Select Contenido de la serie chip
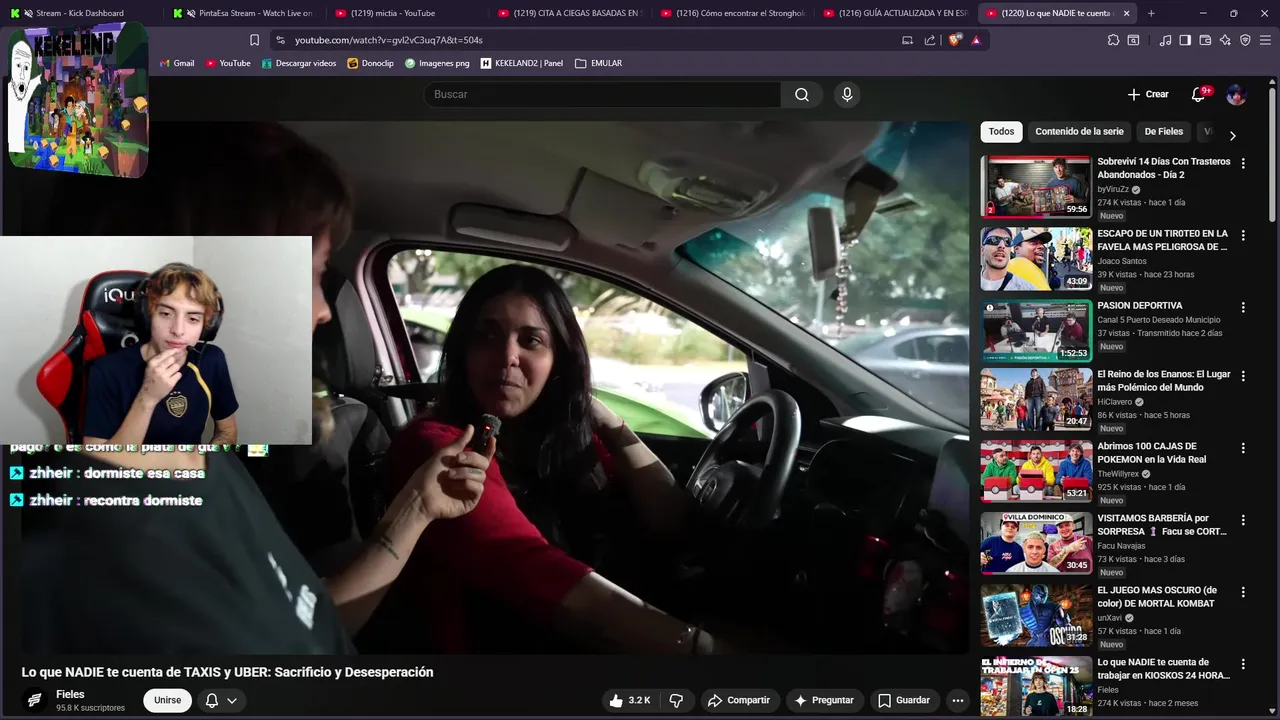This screenshot has height=720, width=1280. (1079, 131)
